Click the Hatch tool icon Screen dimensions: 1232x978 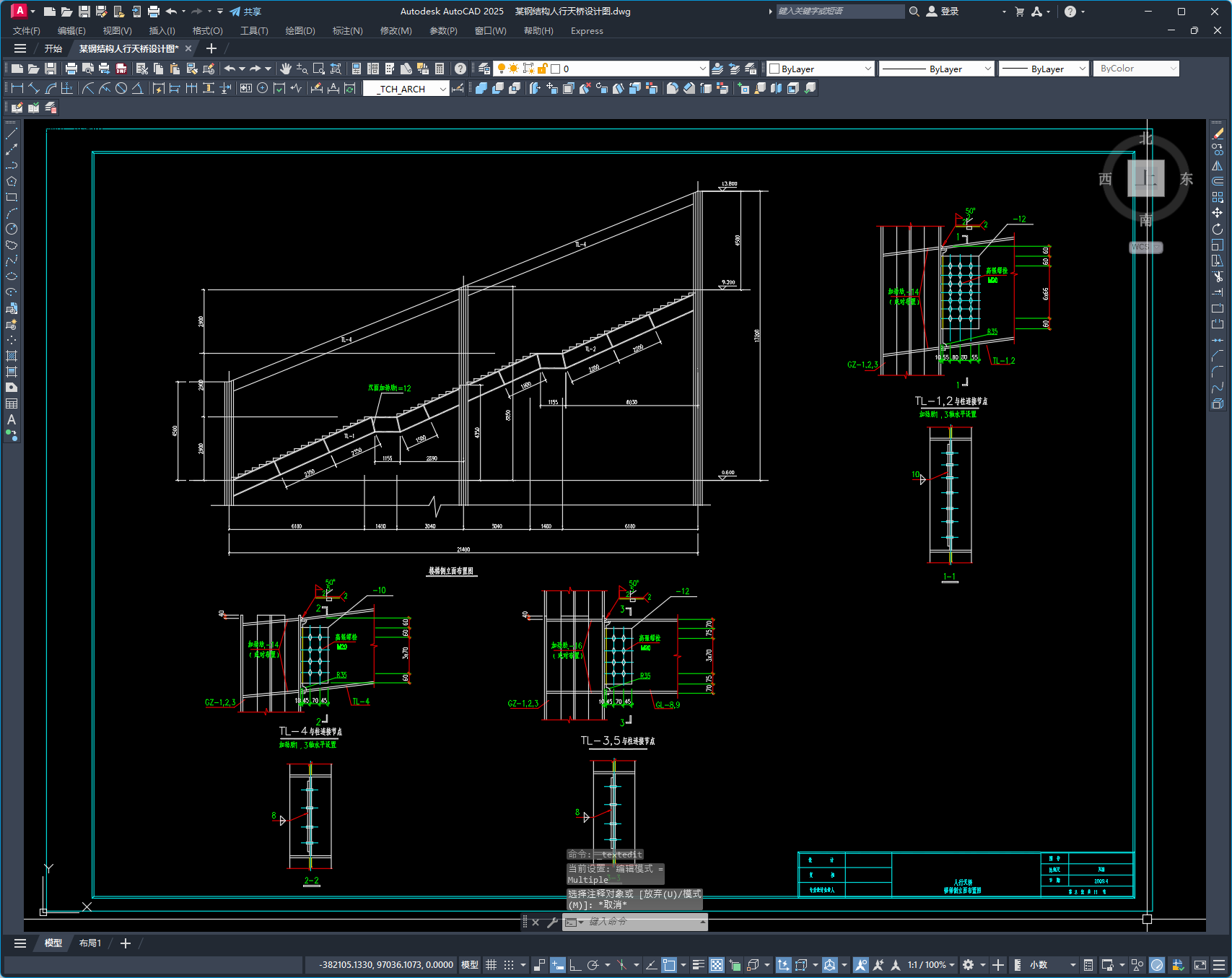click(x=12, y=356)
